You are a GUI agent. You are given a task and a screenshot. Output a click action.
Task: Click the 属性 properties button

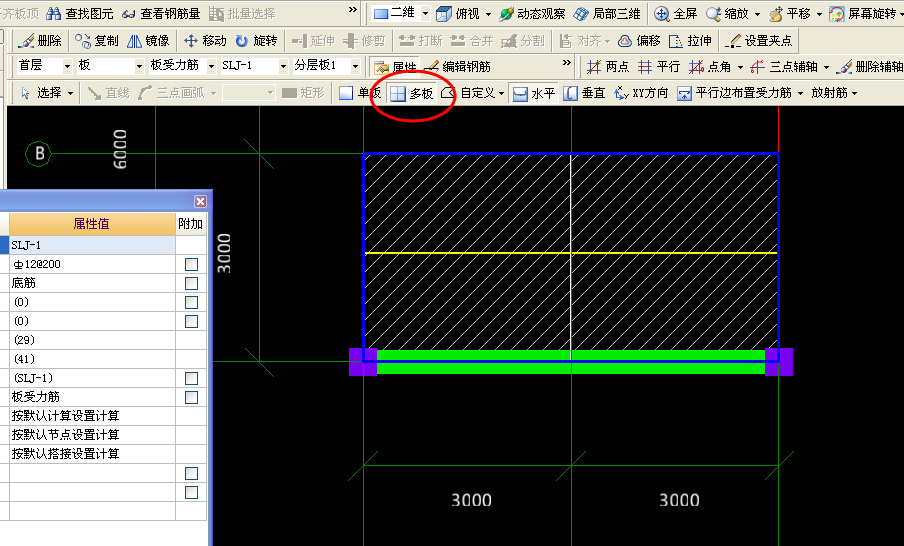[x=396, y=67]
